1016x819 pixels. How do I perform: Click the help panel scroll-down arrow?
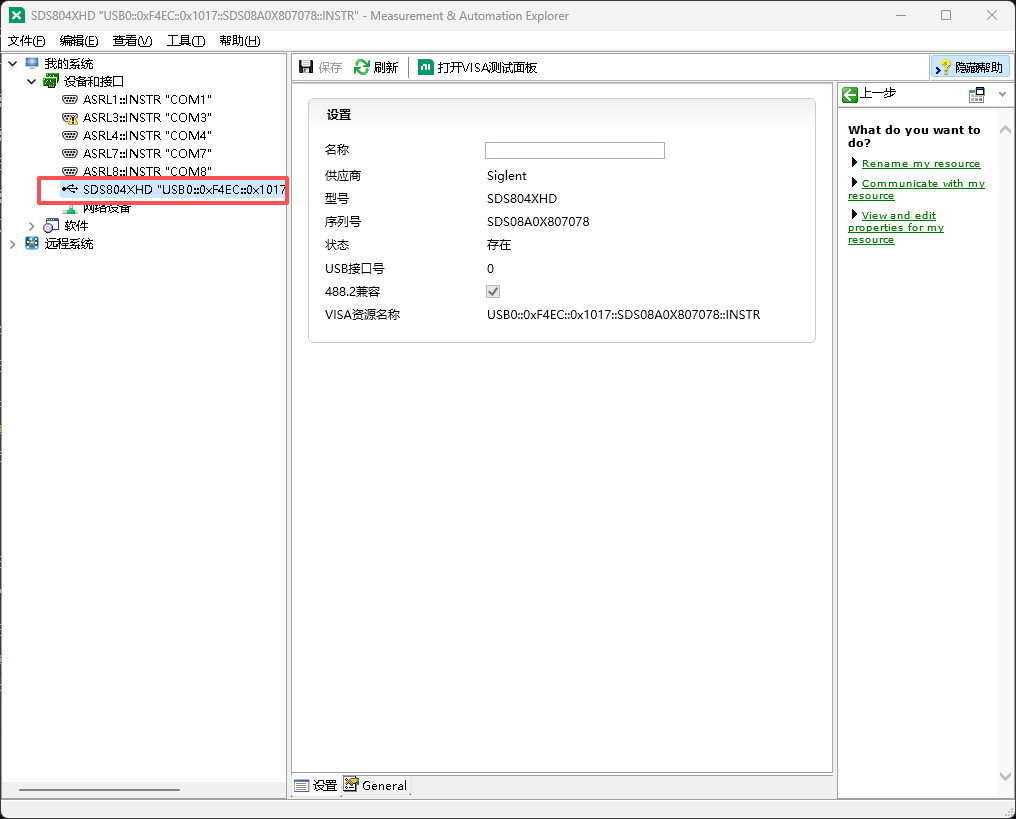pos(1005,776)
